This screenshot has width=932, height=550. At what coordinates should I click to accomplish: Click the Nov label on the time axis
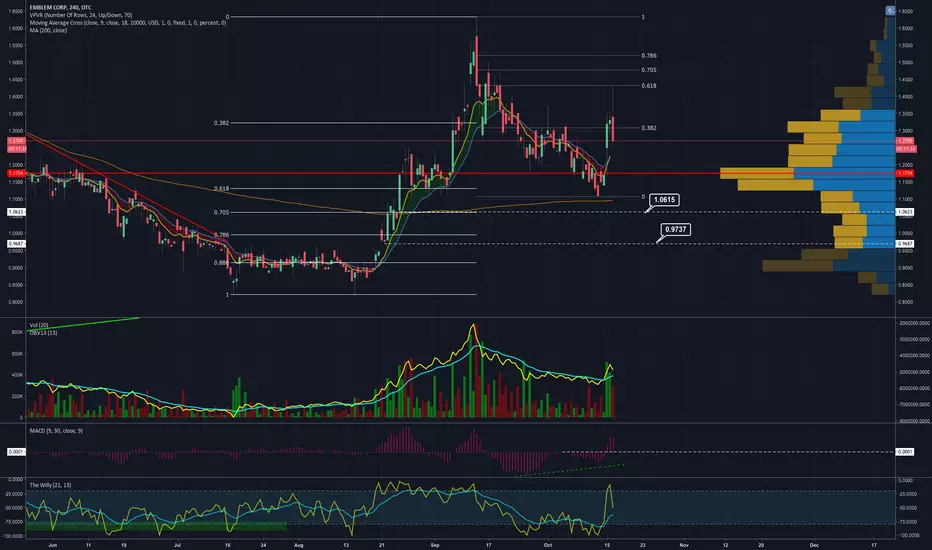click(684, 545)
